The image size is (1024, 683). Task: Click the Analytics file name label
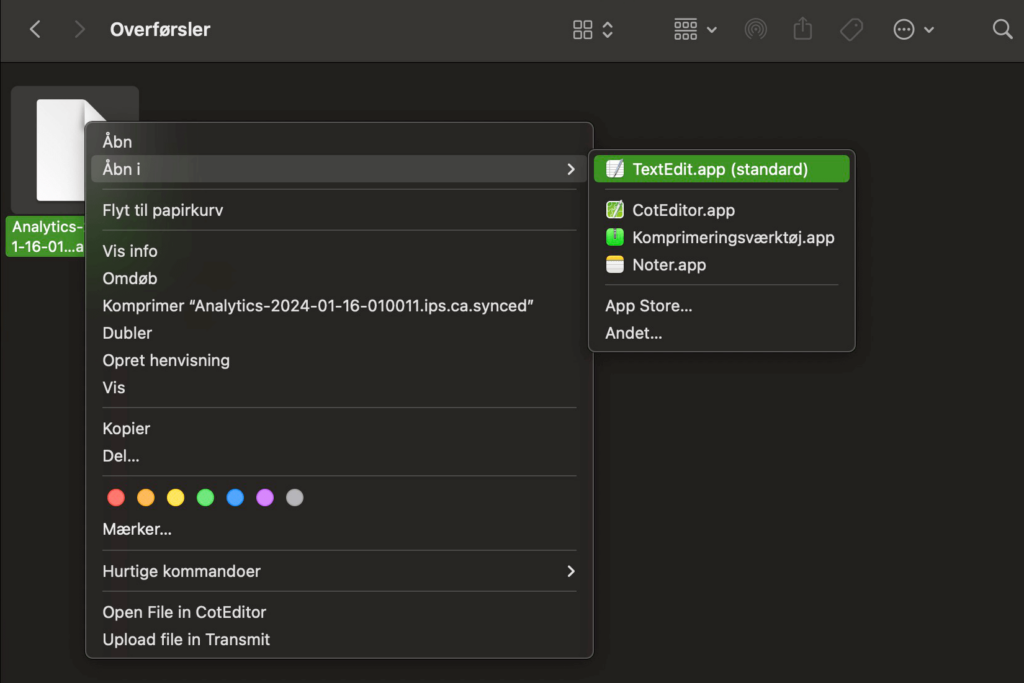click(47, 236)
